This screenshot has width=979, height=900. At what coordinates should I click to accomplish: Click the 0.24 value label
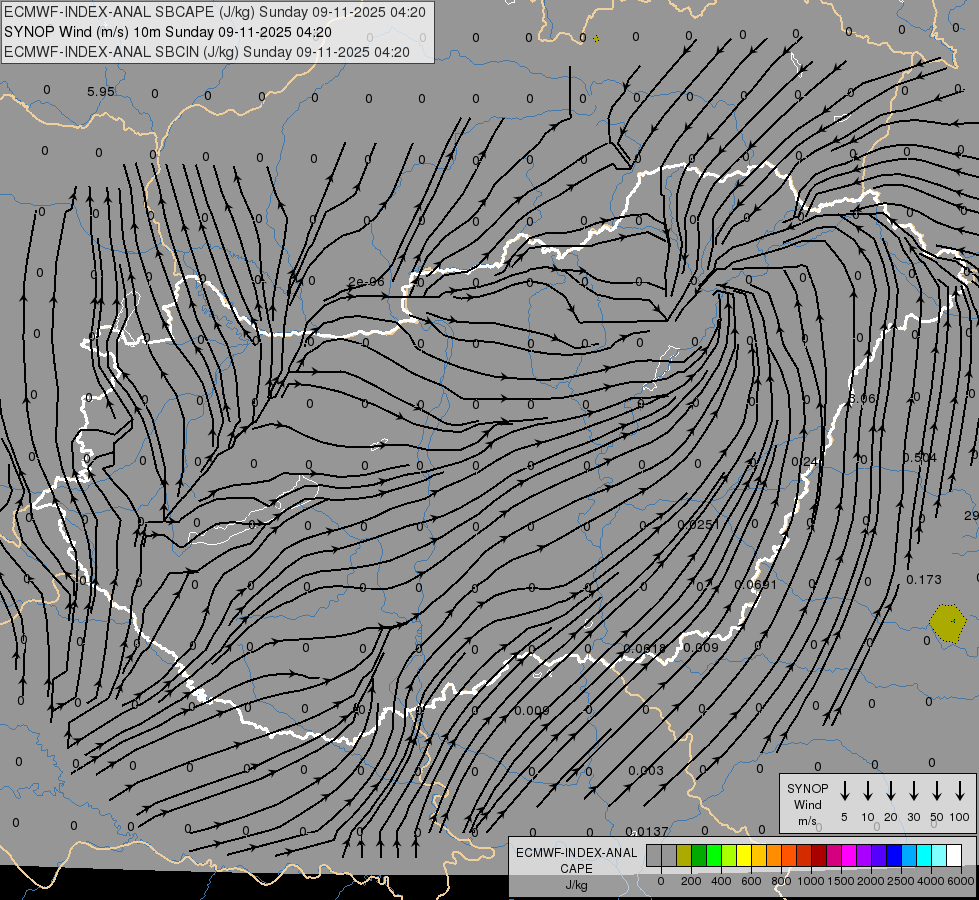tap(805, 462)
